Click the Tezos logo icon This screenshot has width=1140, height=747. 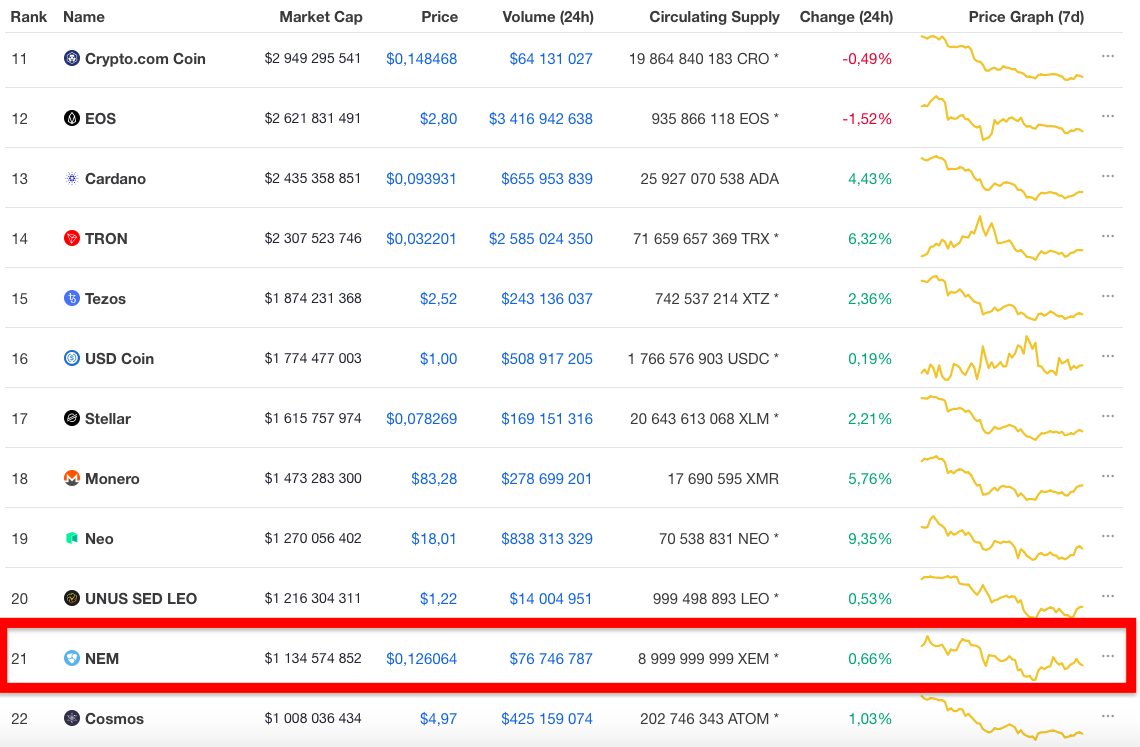point(71,298)
